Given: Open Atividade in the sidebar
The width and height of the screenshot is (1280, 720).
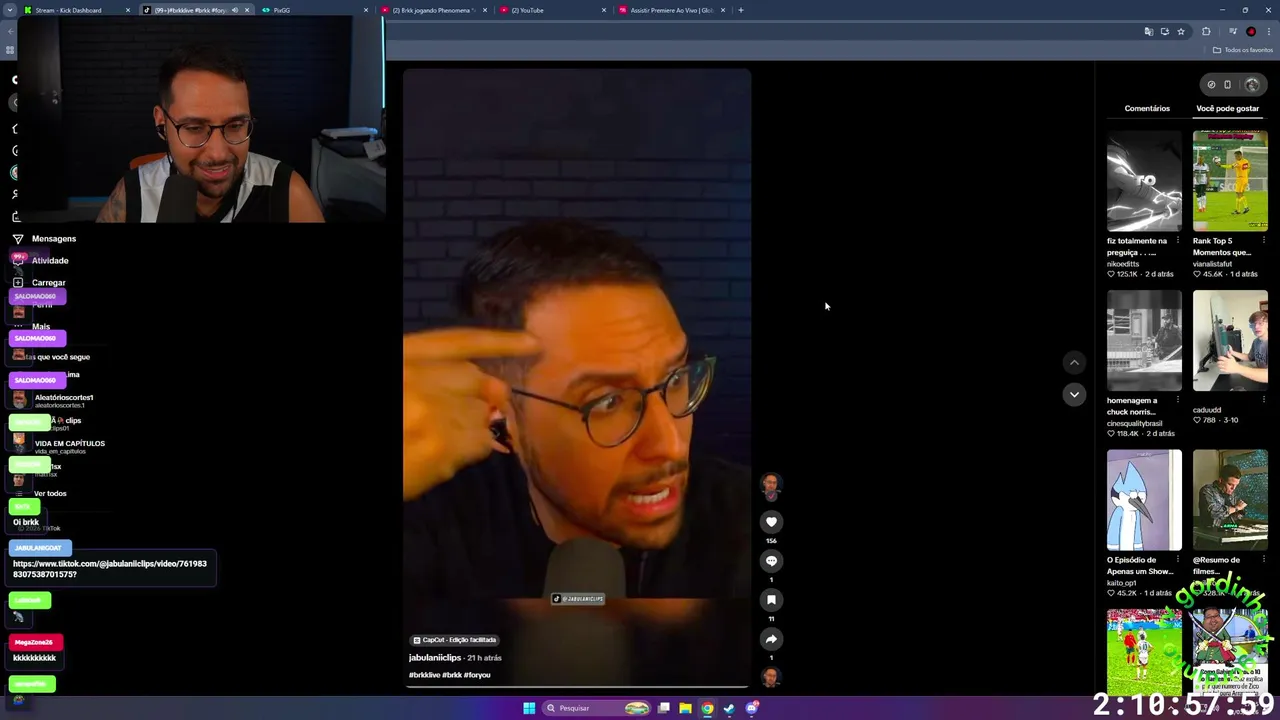Looking at the screenshot, I should point(50,261).
